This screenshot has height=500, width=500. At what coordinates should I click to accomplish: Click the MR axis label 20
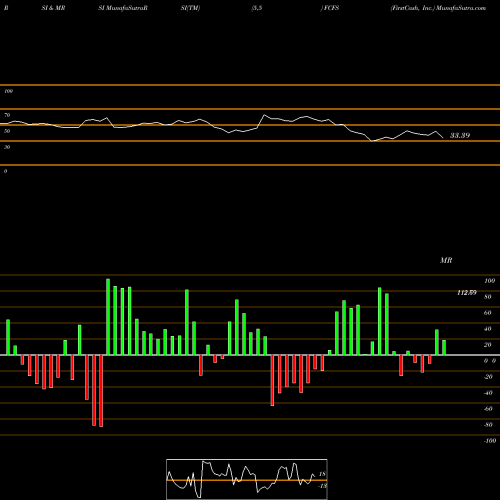tap(488, 345)
